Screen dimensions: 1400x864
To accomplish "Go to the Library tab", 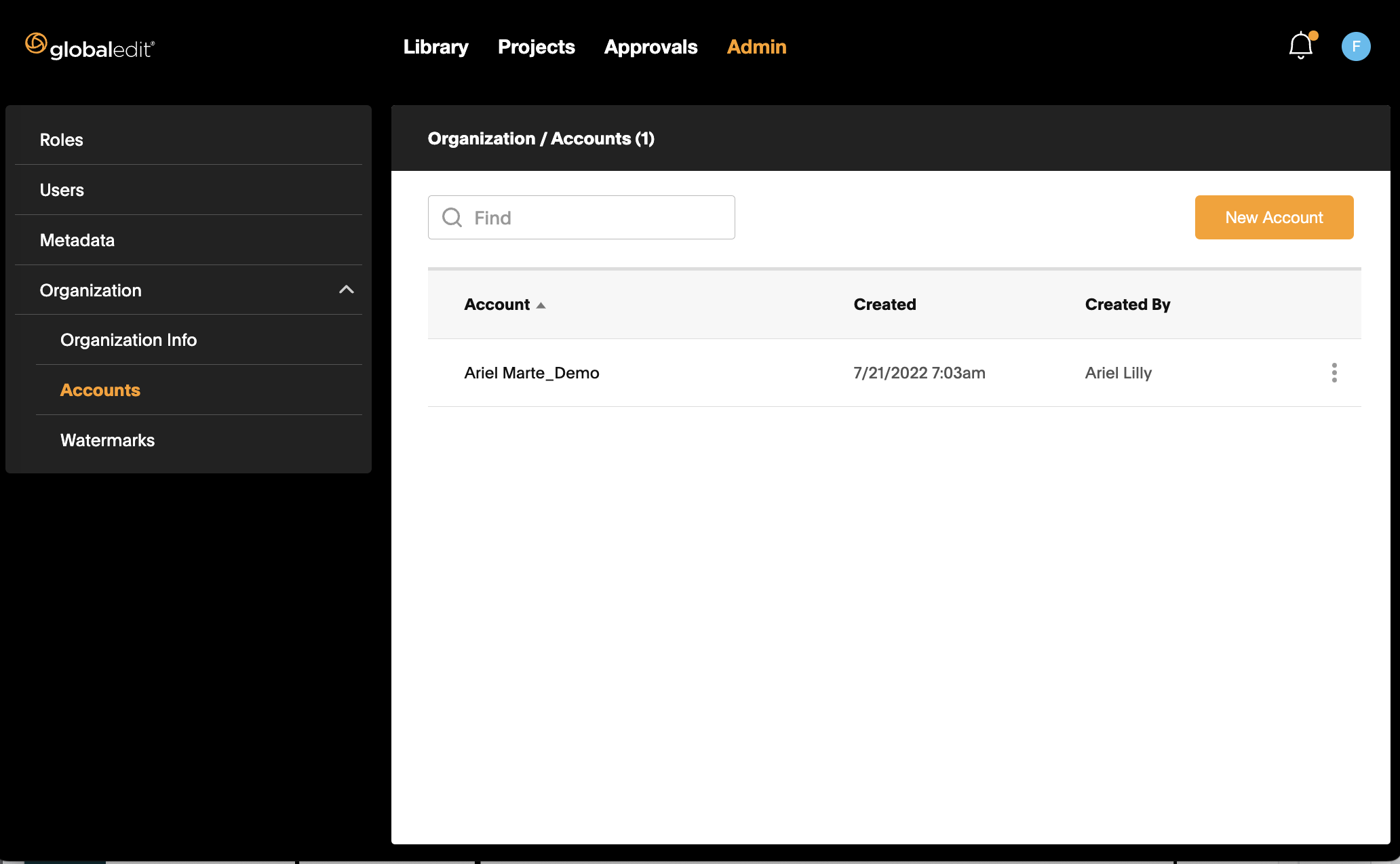I will point(435,47).
